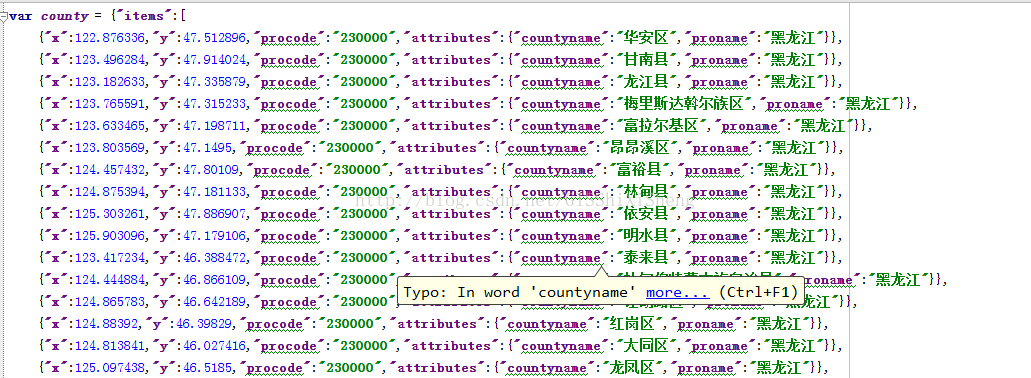Image resolution: width=1031 pixels, height=378 pixels.
Task: Click the y value 47.512896
Action: pos(214,38)
